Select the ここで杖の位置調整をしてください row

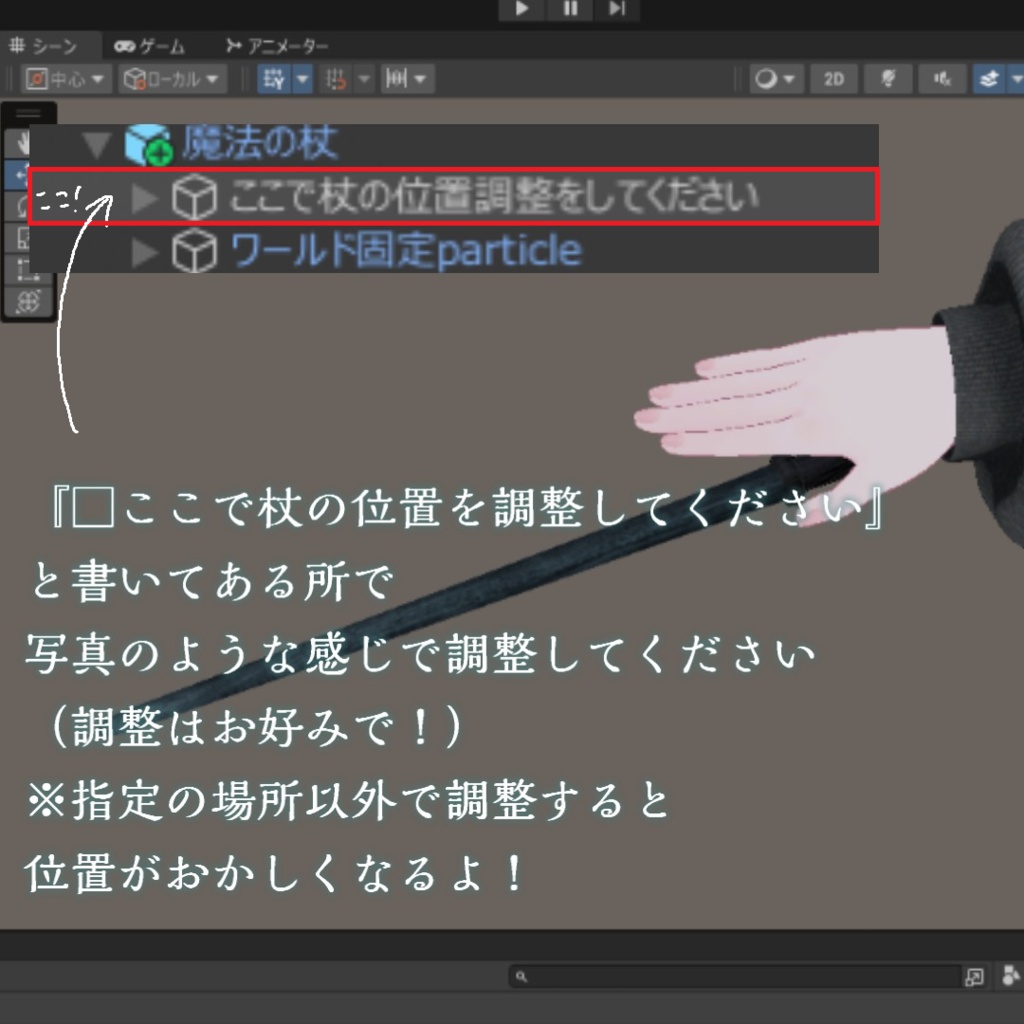coord(453,197)
